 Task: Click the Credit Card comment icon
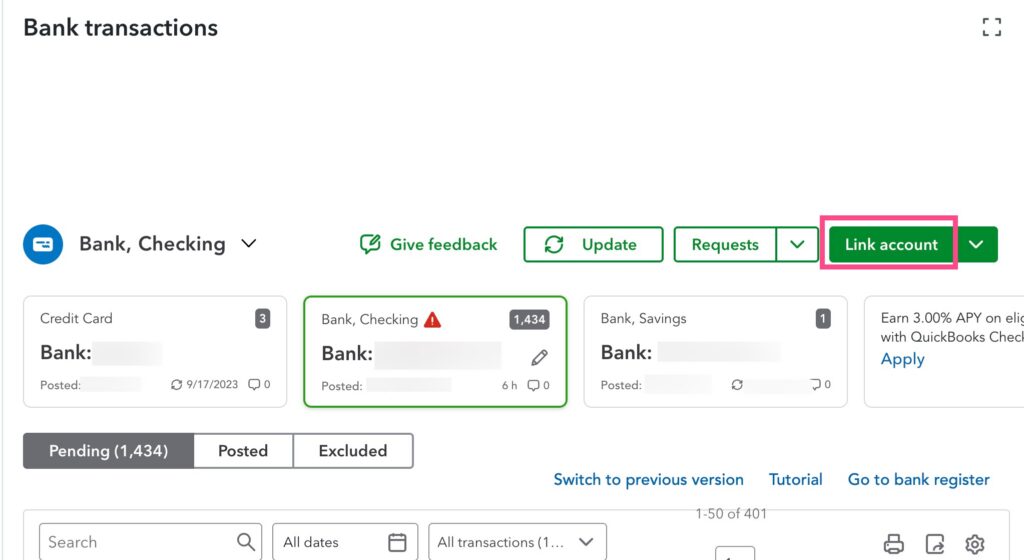click(254, 384)
